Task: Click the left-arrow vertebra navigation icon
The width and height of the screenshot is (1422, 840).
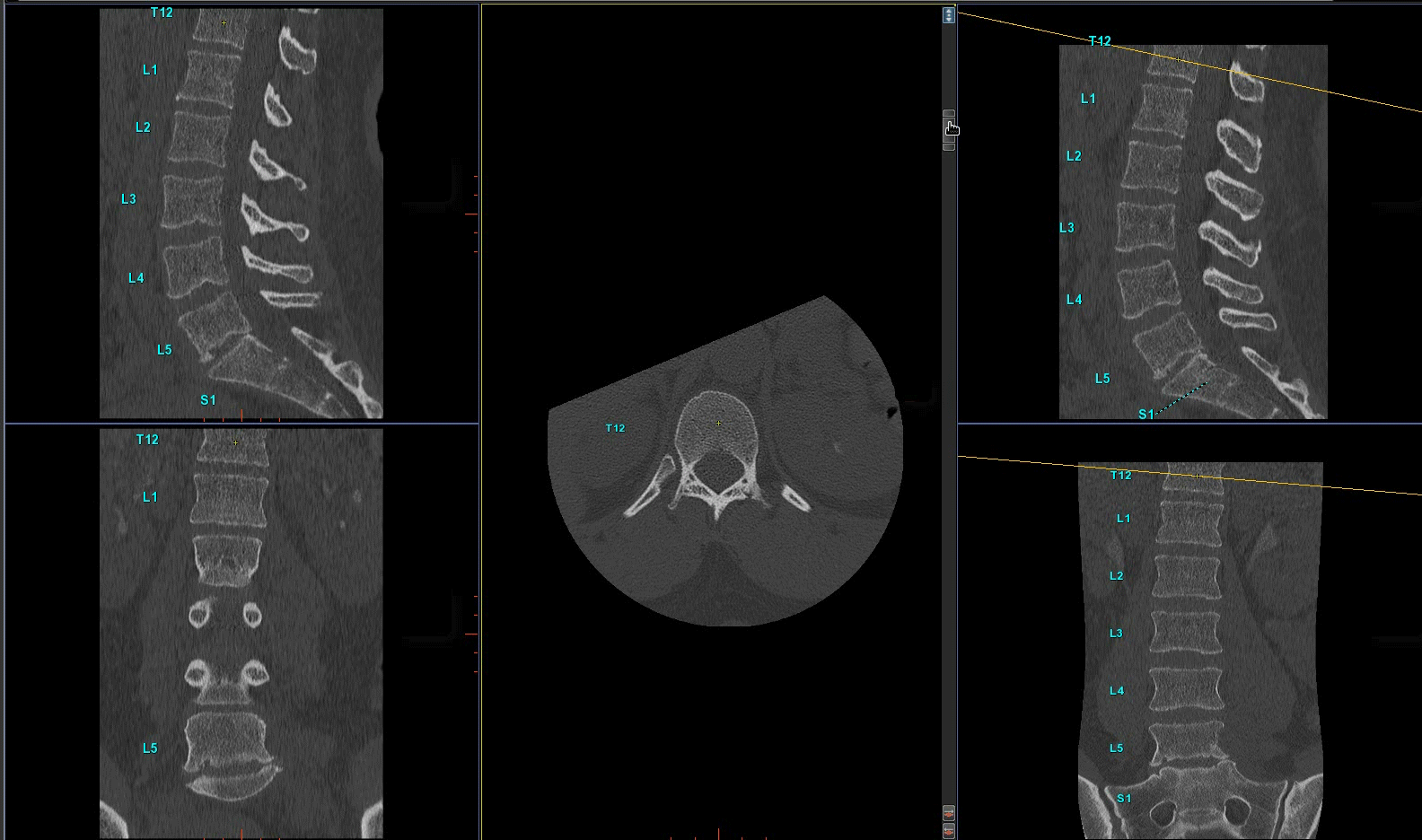Action: click(x=949, y=831)
